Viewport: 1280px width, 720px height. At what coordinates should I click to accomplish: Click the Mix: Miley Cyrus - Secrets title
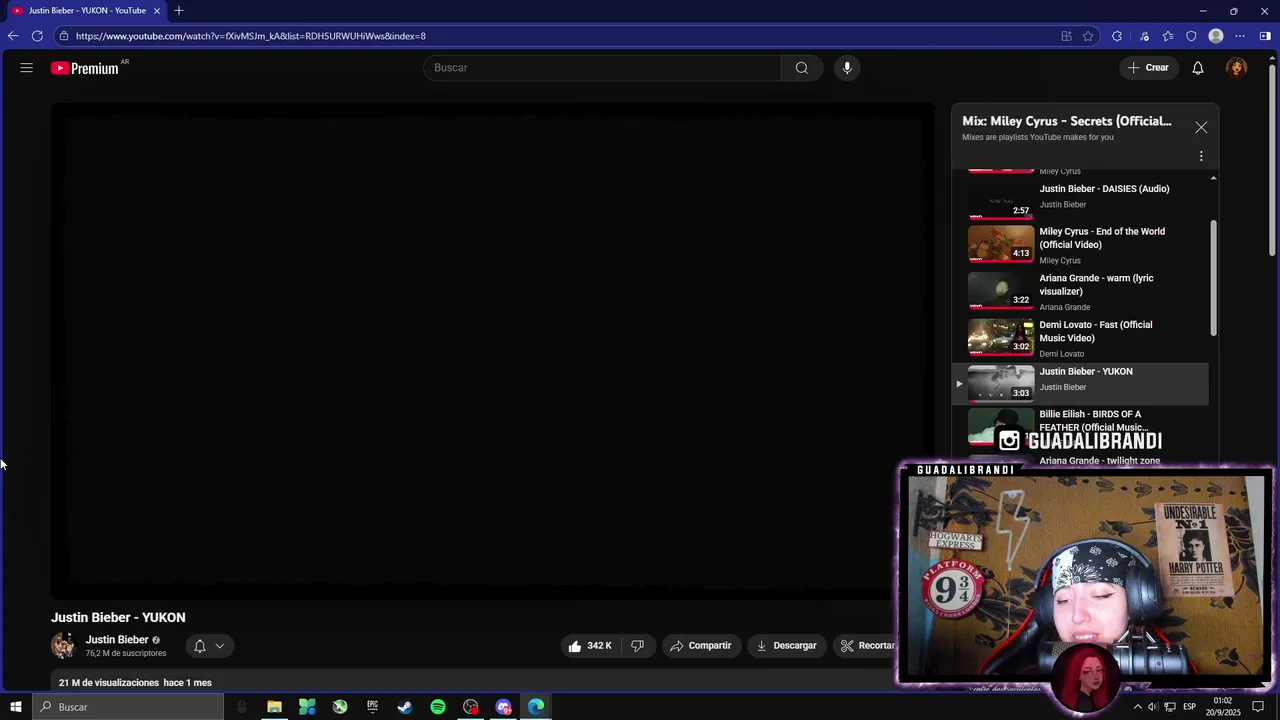click(x=1066, y=121)
